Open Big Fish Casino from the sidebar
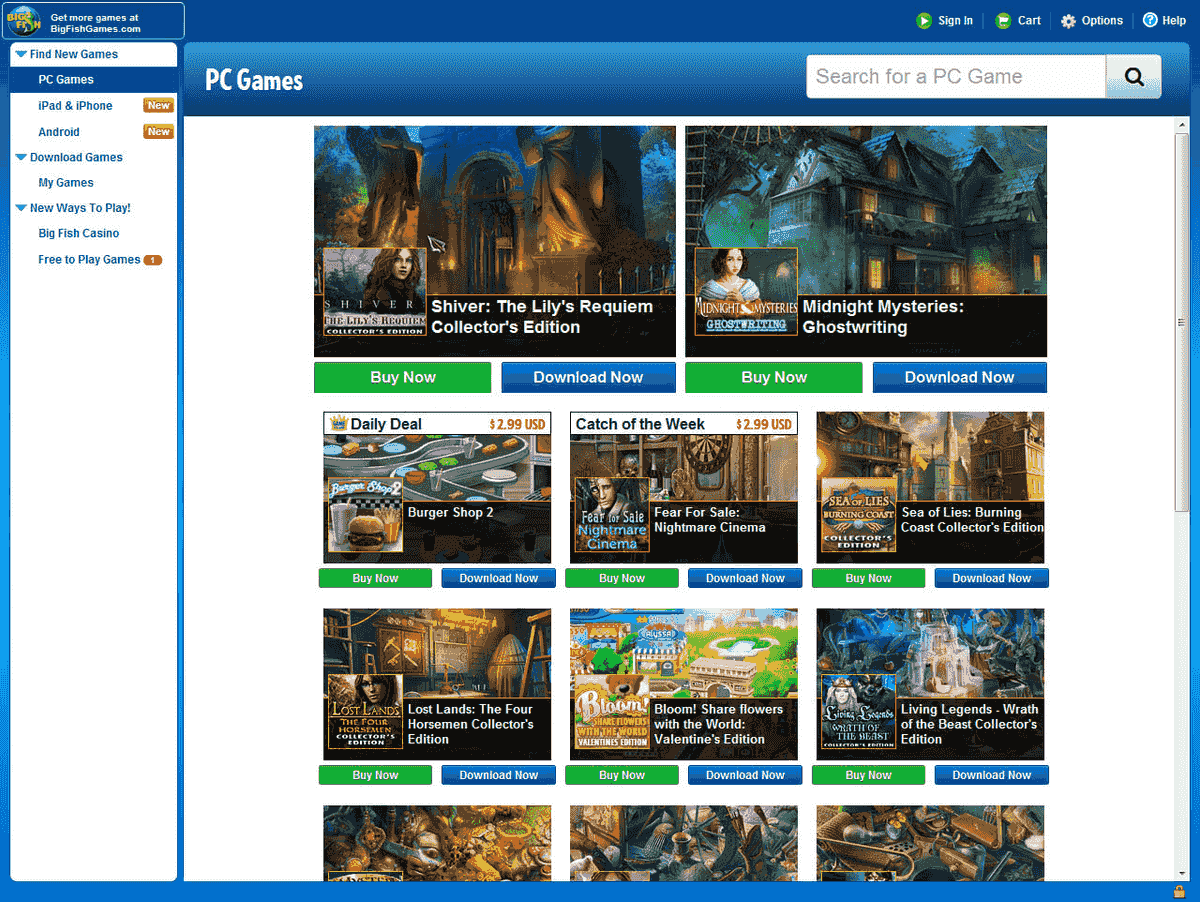Viewport: 1200px width, 902px height. point(79,233)
